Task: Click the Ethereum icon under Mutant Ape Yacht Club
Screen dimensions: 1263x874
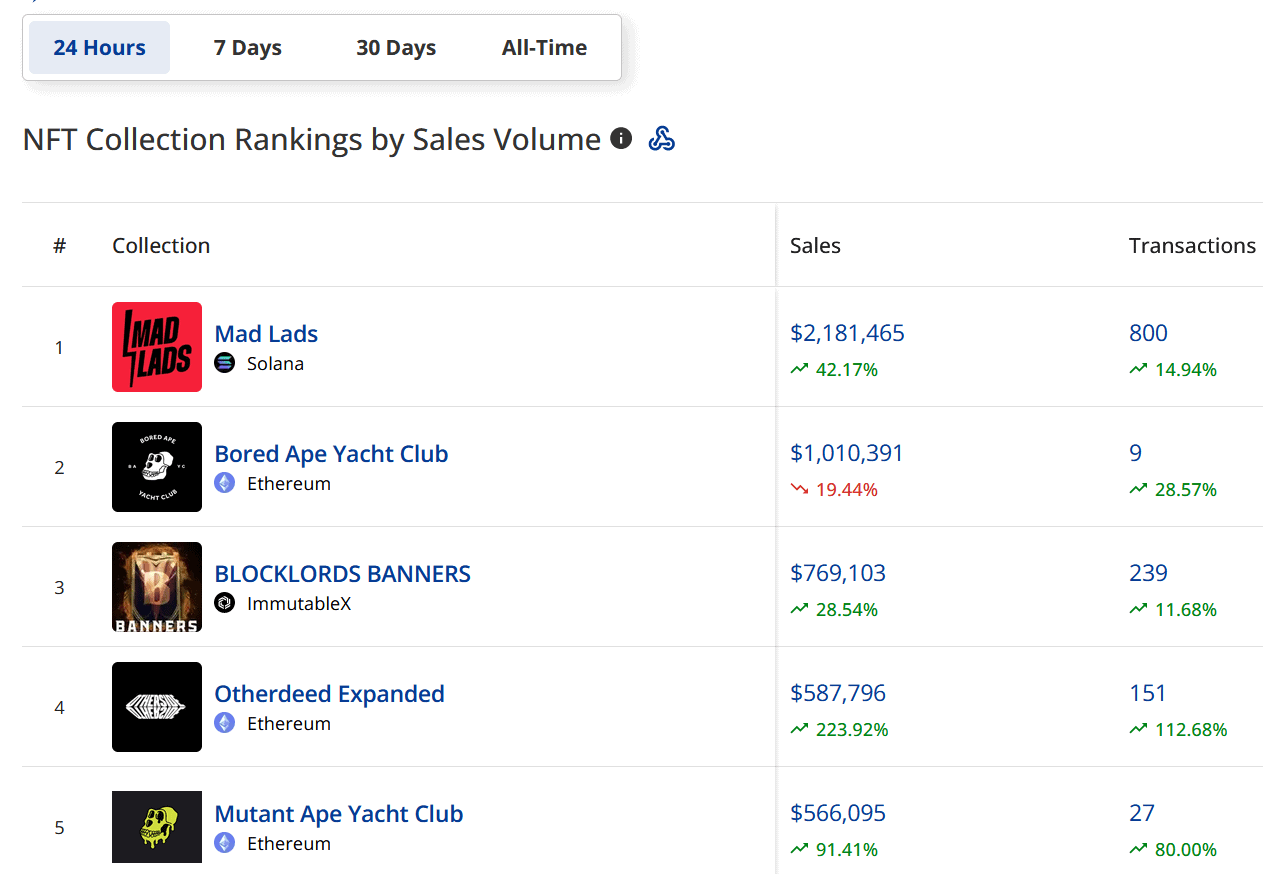Action: pyautogui.click(x=225, y=843)
